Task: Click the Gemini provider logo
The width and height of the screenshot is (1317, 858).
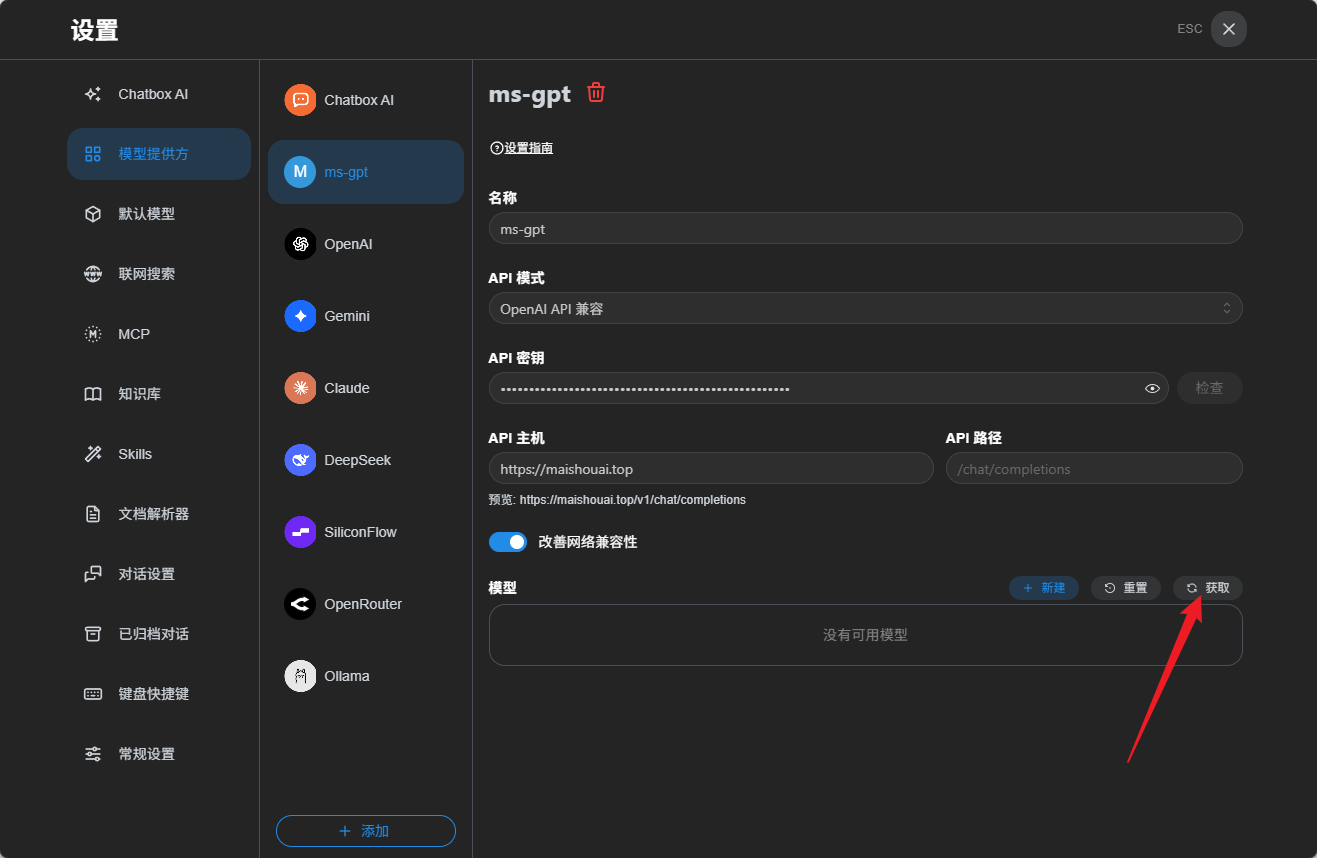Action: pyautogui.click(x=300, y=316)
